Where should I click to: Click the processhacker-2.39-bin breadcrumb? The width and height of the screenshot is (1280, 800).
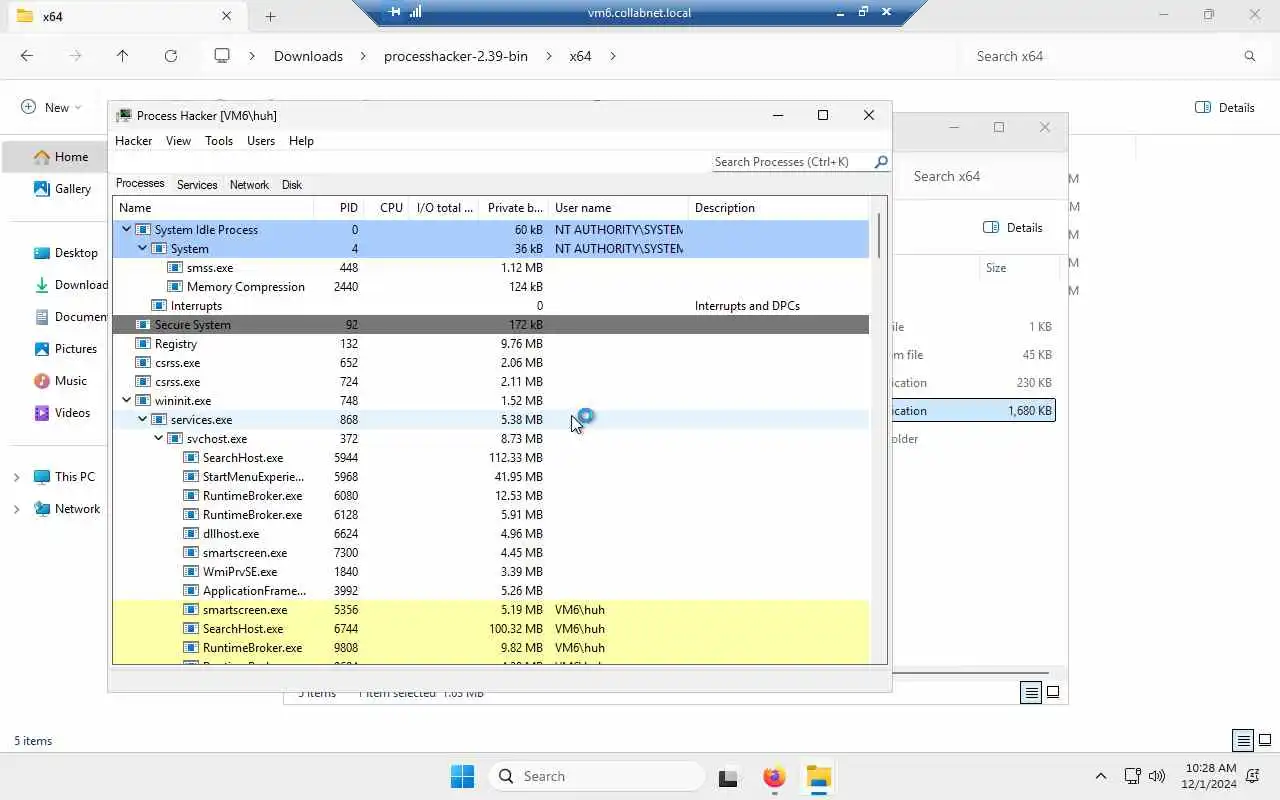[x=456, y=56]
